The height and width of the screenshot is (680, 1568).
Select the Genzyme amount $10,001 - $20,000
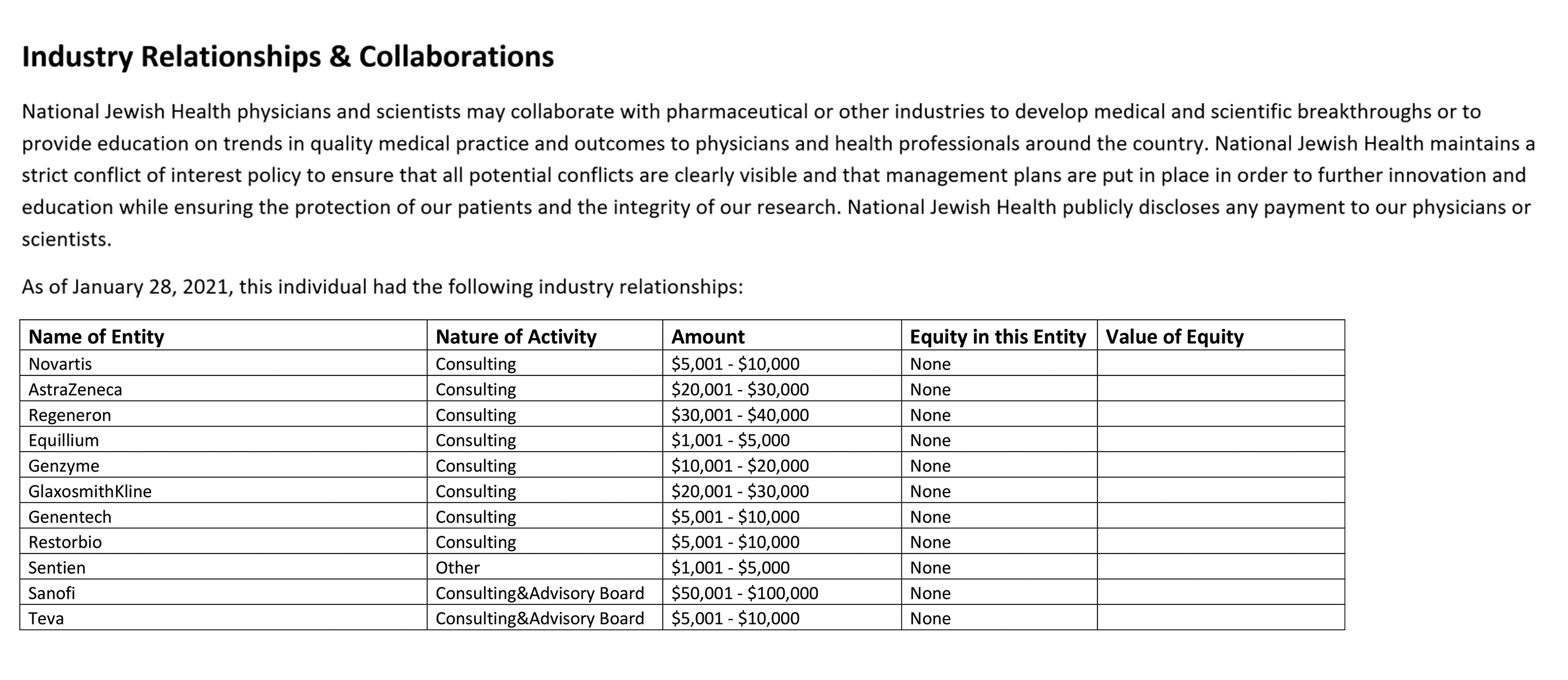click(x=740, y=465)
